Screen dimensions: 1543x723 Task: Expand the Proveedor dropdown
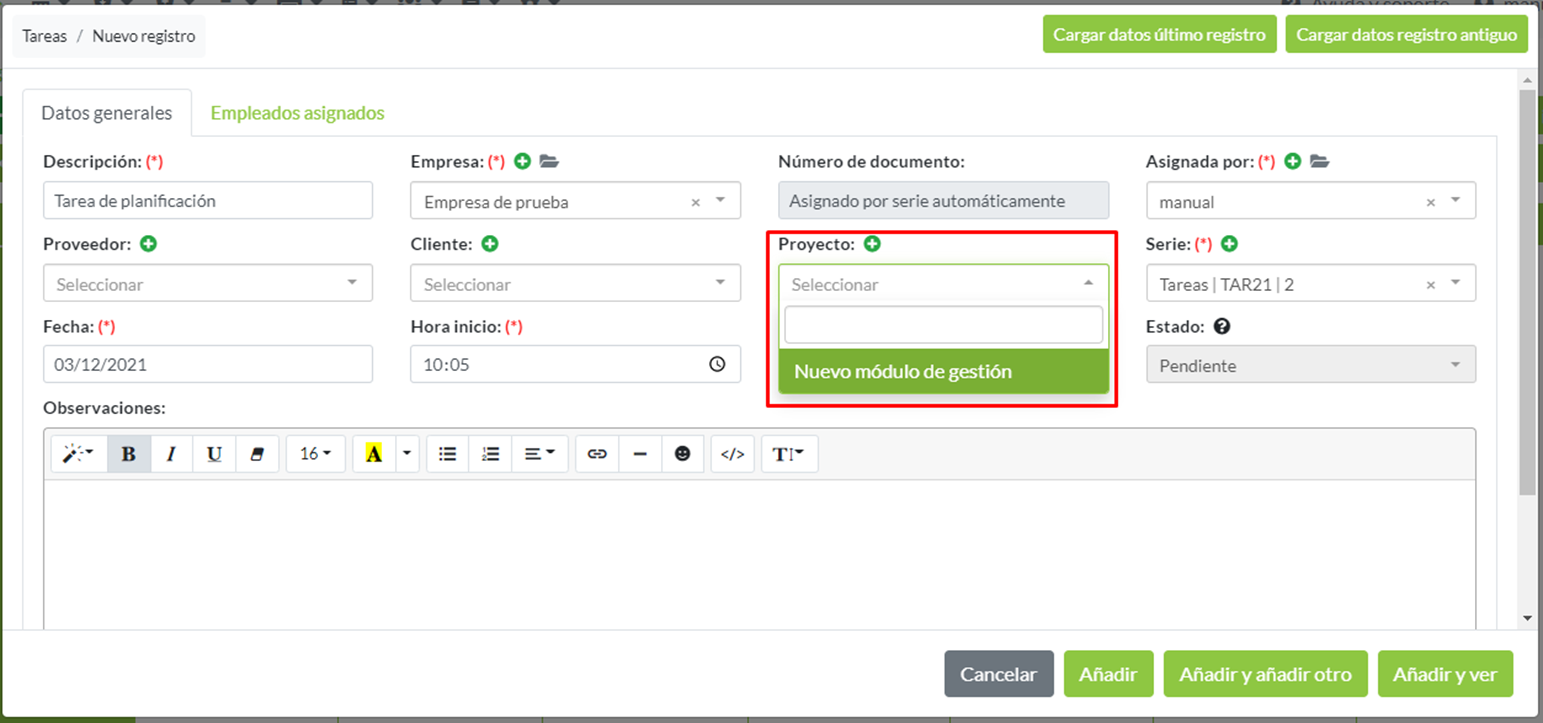tap(208, 284)
